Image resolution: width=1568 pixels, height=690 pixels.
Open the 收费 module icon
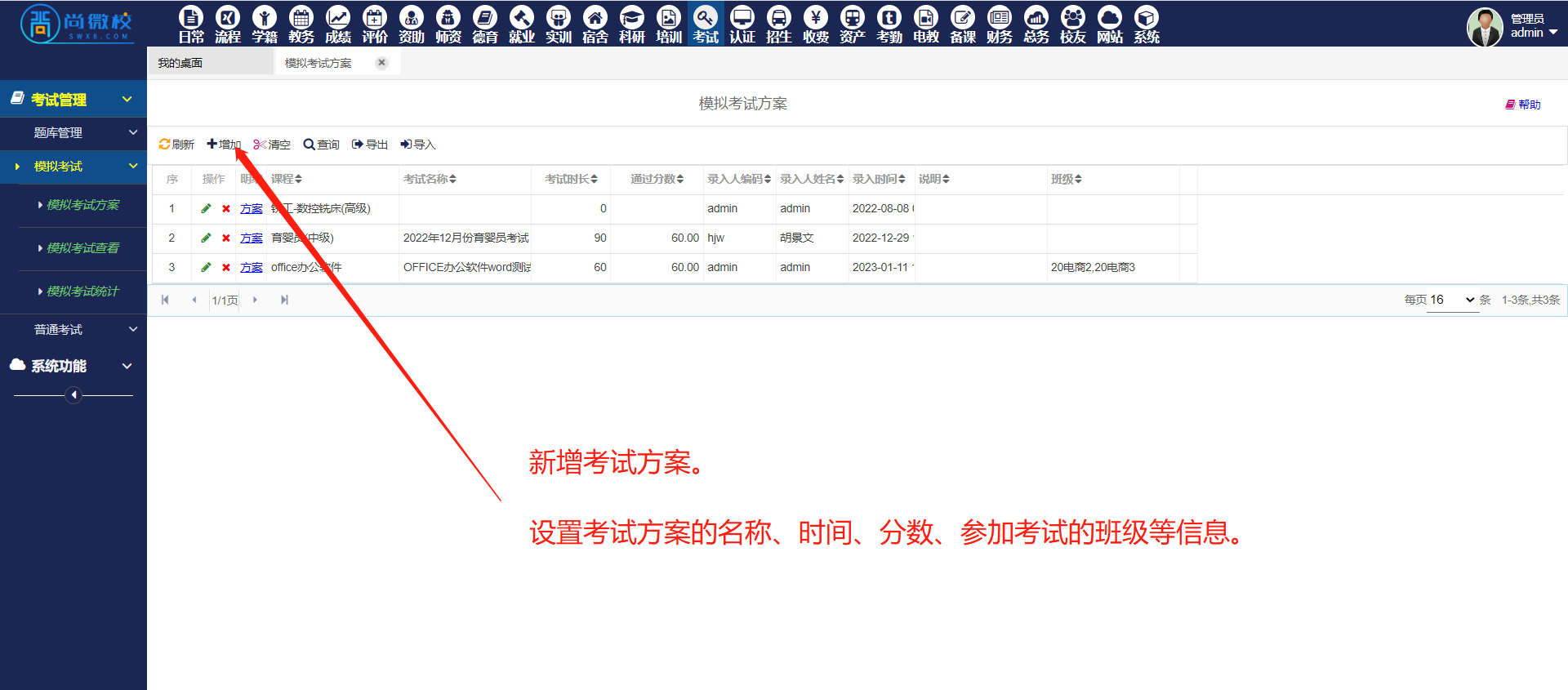coord(816,24)
